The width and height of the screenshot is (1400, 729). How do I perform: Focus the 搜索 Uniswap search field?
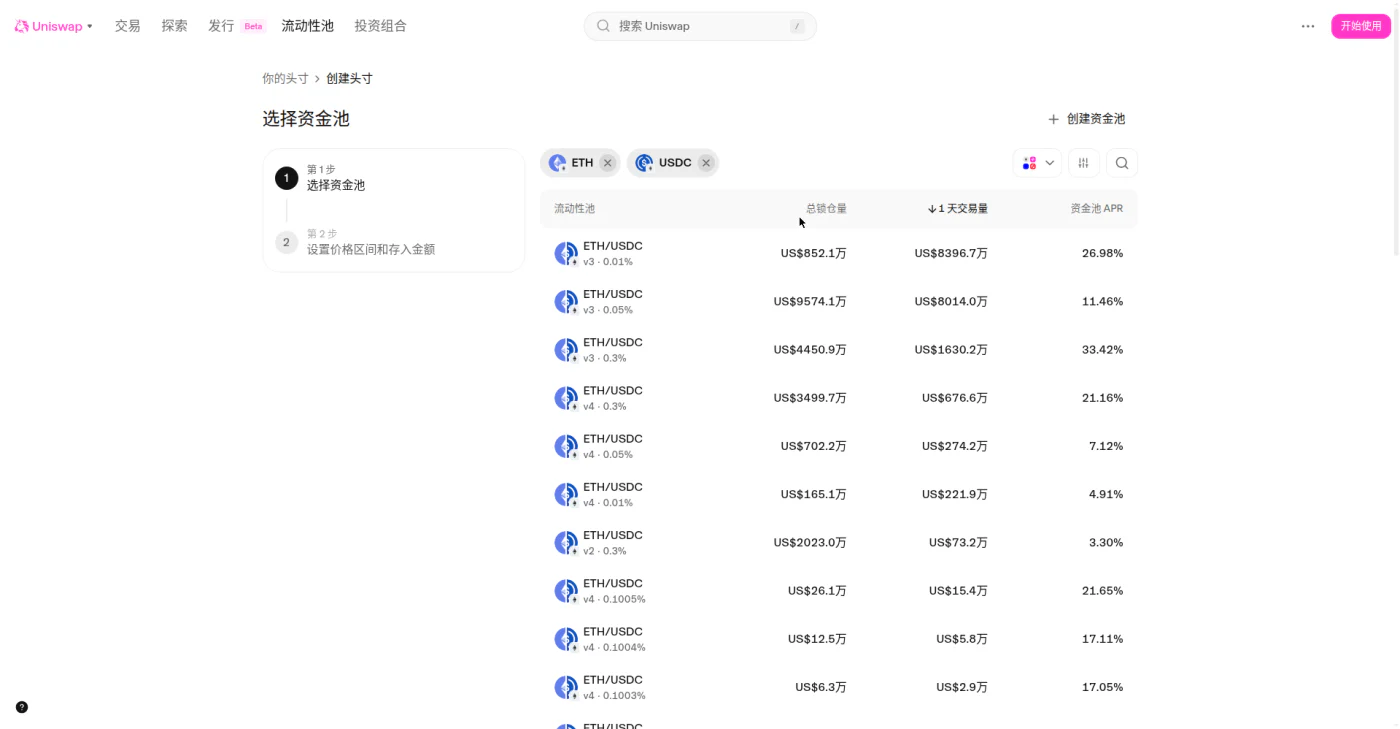pyautogui.click(x=700, y=26)
